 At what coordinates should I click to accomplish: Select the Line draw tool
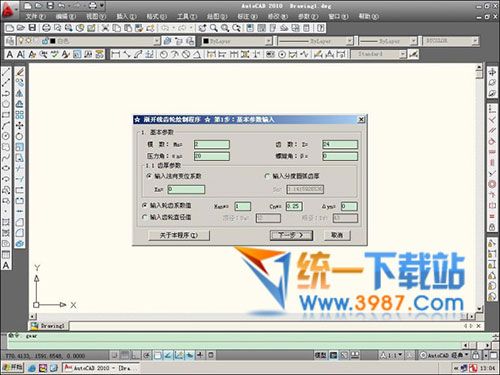point(6,71)
